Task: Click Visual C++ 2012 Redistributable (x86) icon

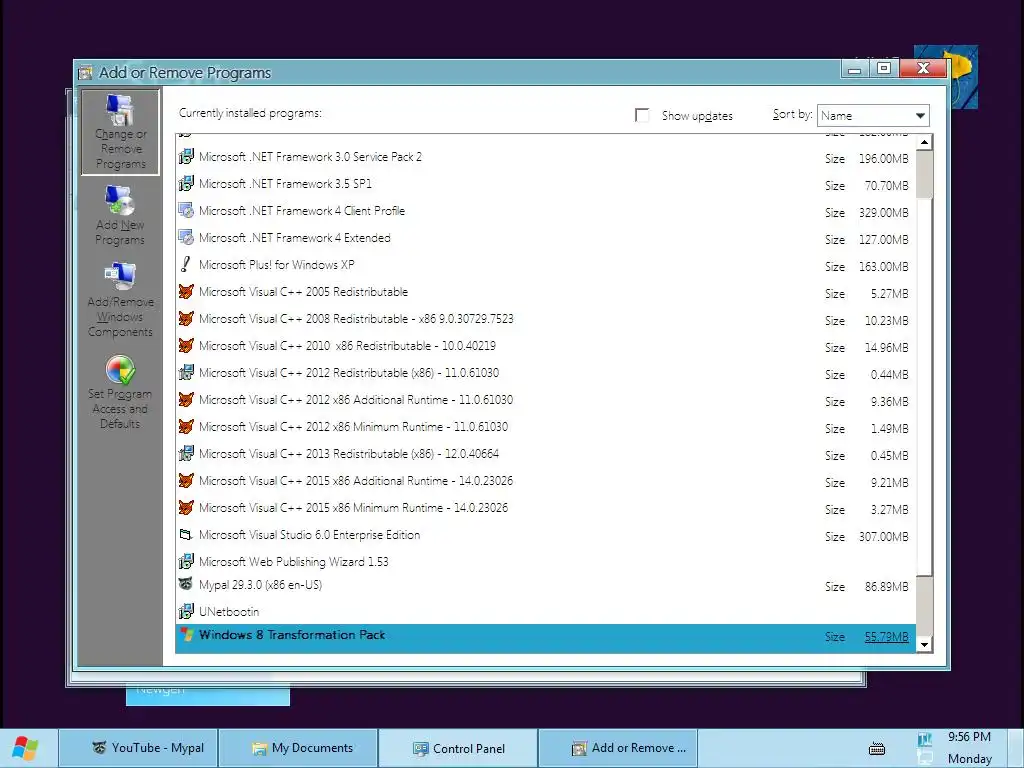Action: pos(186,373)
